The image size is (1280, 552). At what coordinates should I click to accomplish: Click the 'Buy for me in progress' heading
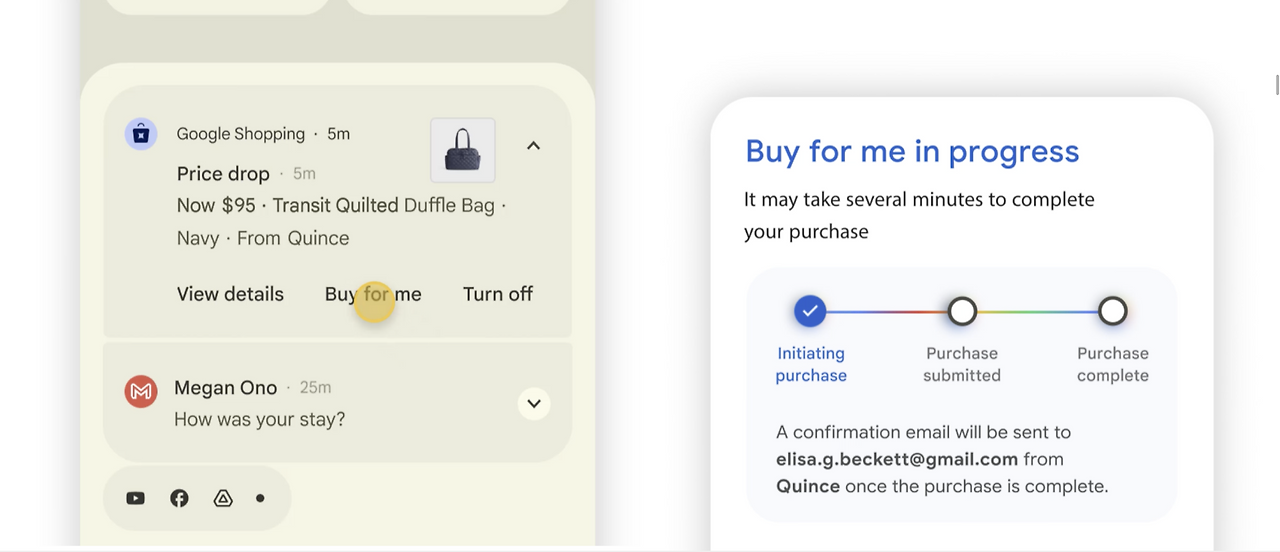click(x=912, y=151)
